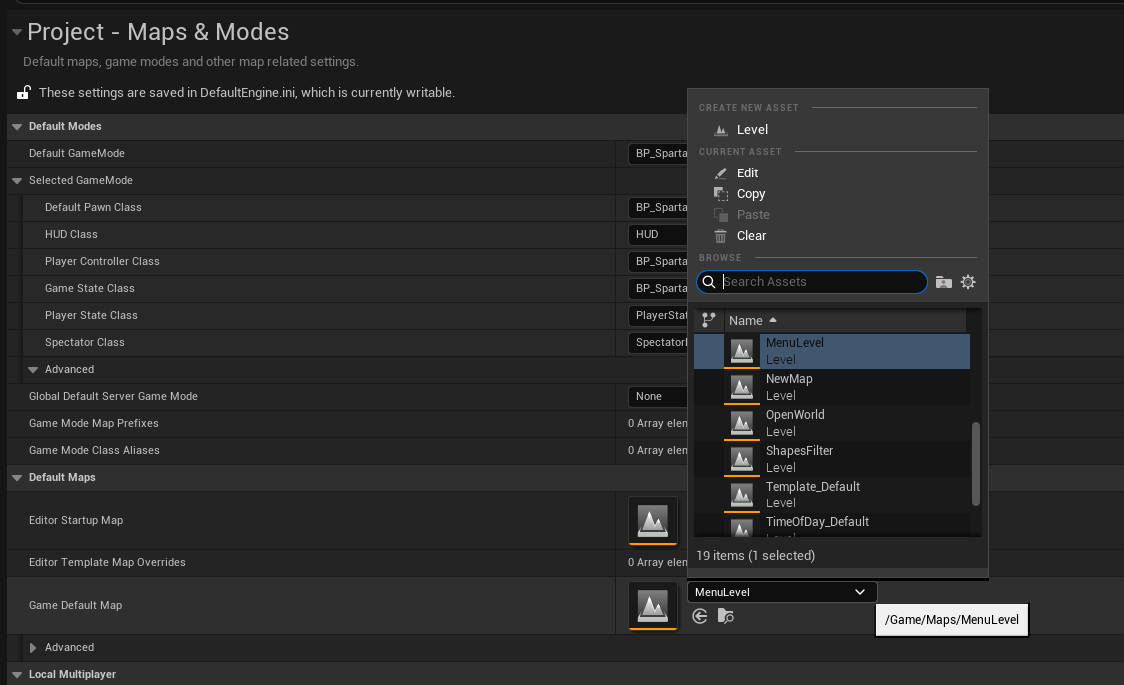Expand Advanced under Default Maps
This screenshot has width=1124, height=685.
[x=33, y=648]
